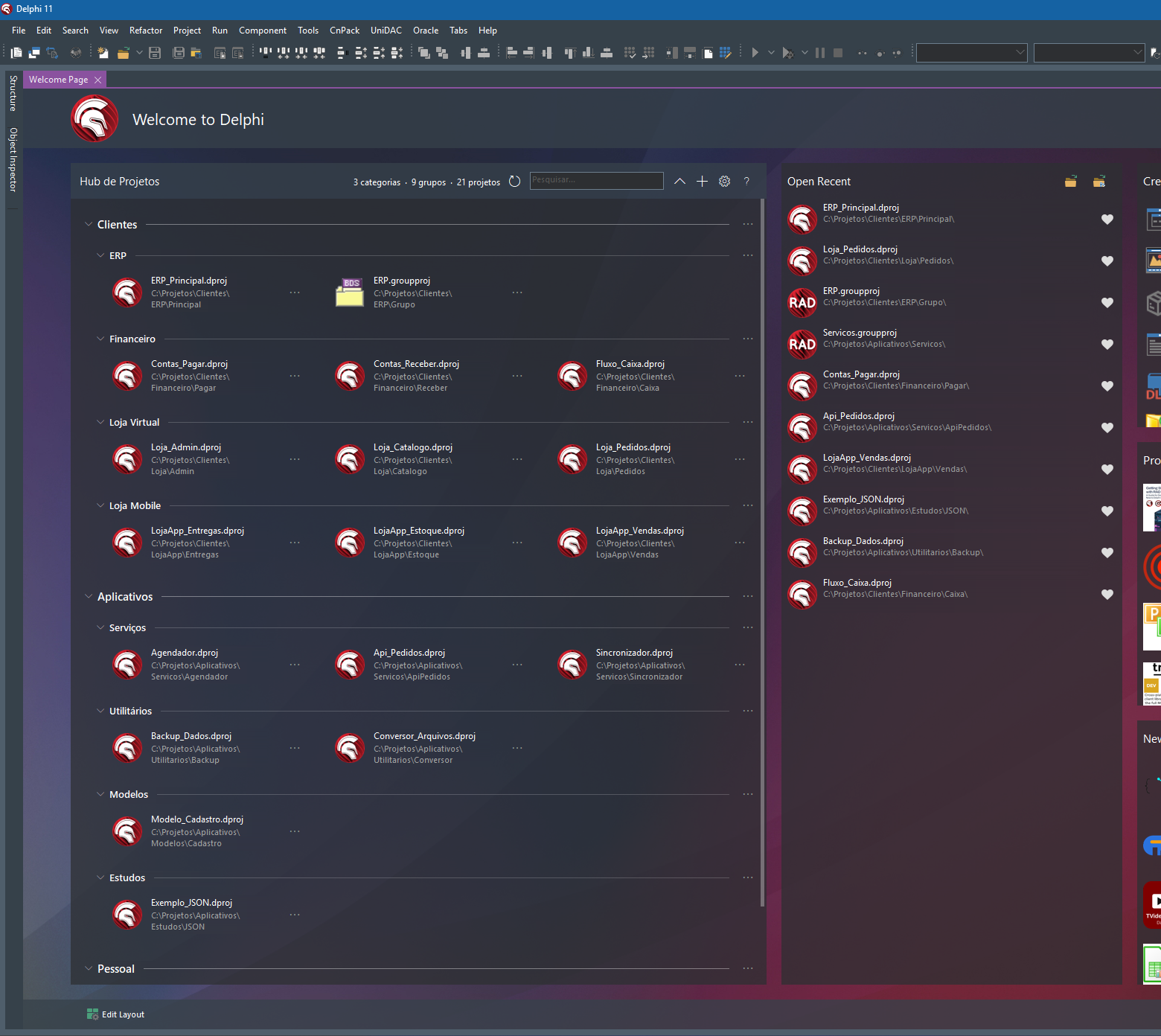The width and height of the screenshot is (1161, 1036).
Task: Click the Open file folder toolbar icon
Action: 124,53
